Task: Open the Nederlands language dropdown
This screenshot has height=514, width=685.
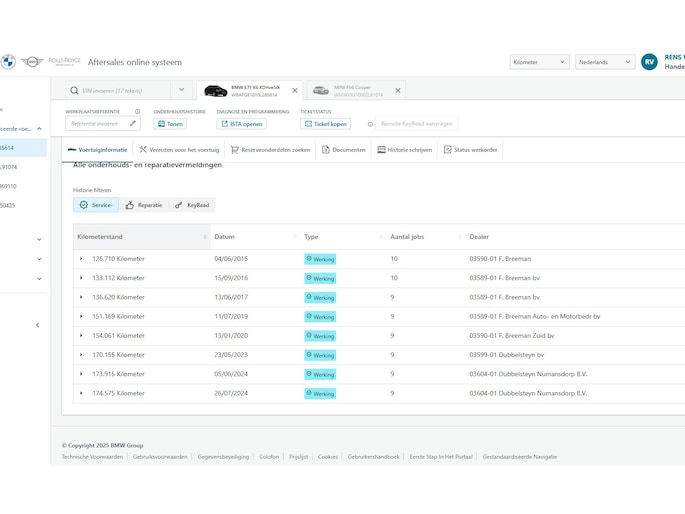Action: (x=604, y=62)
